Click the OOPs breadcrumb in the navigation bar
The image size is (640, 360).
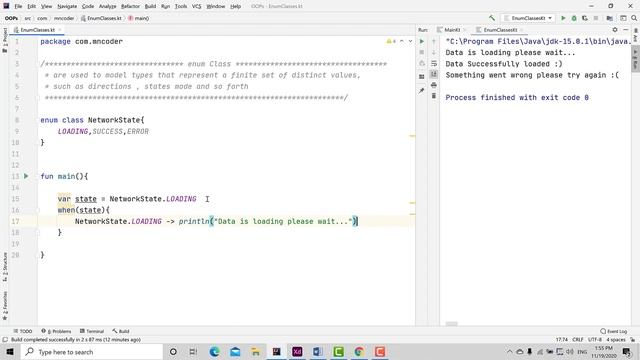11,18
